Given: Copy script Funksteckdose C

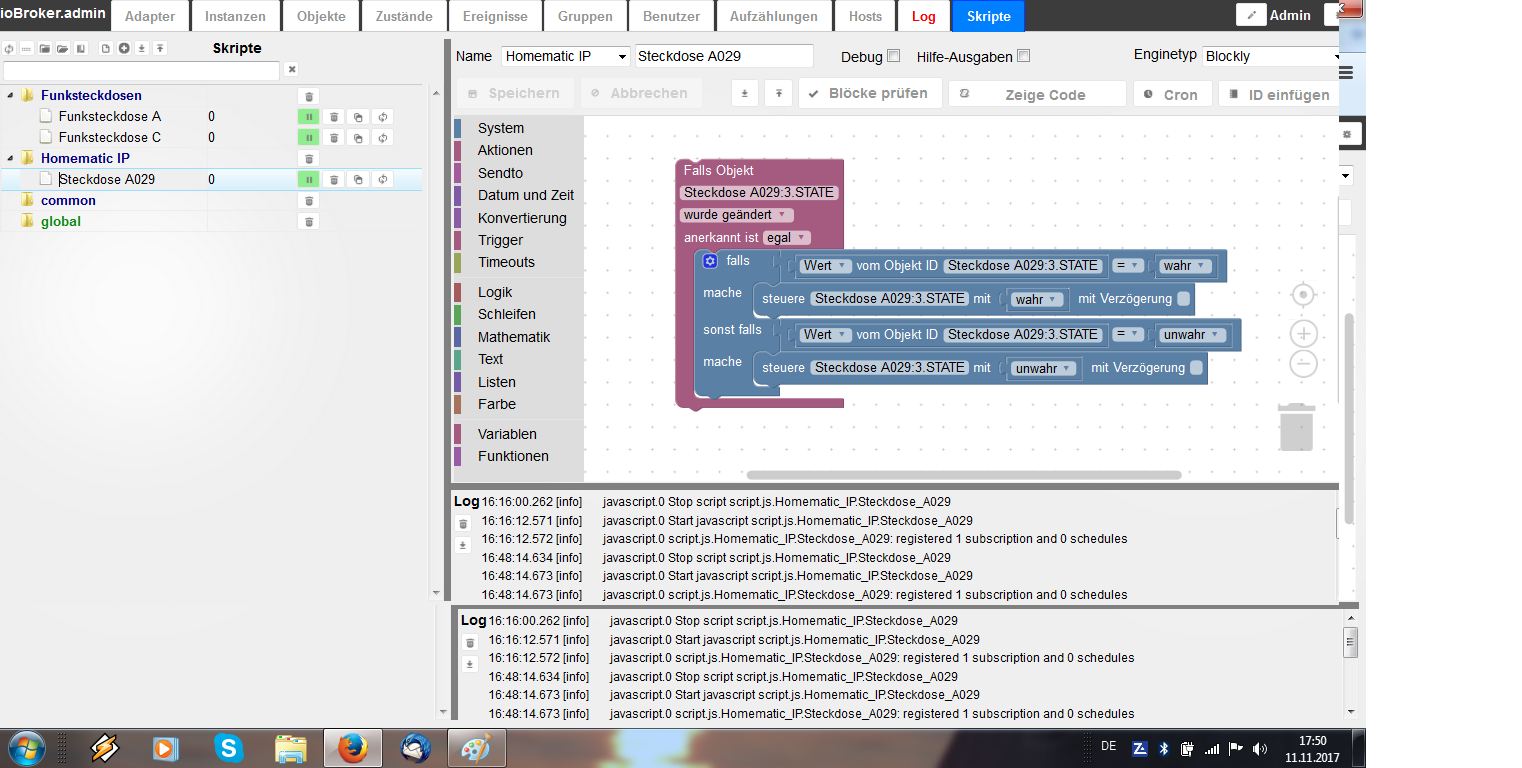Looking at the screenshot, I should [x=358, y=138].
